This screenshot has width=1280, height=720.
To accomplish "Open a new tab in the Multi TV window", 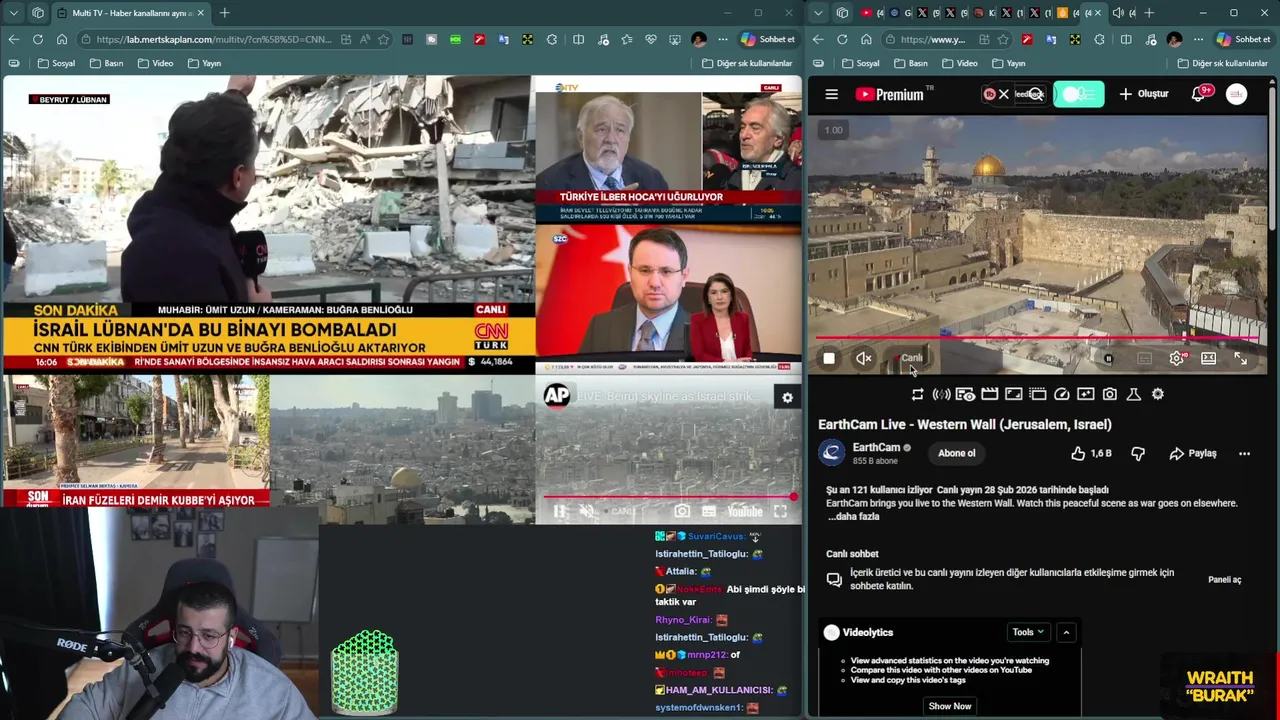I will 224,13.
